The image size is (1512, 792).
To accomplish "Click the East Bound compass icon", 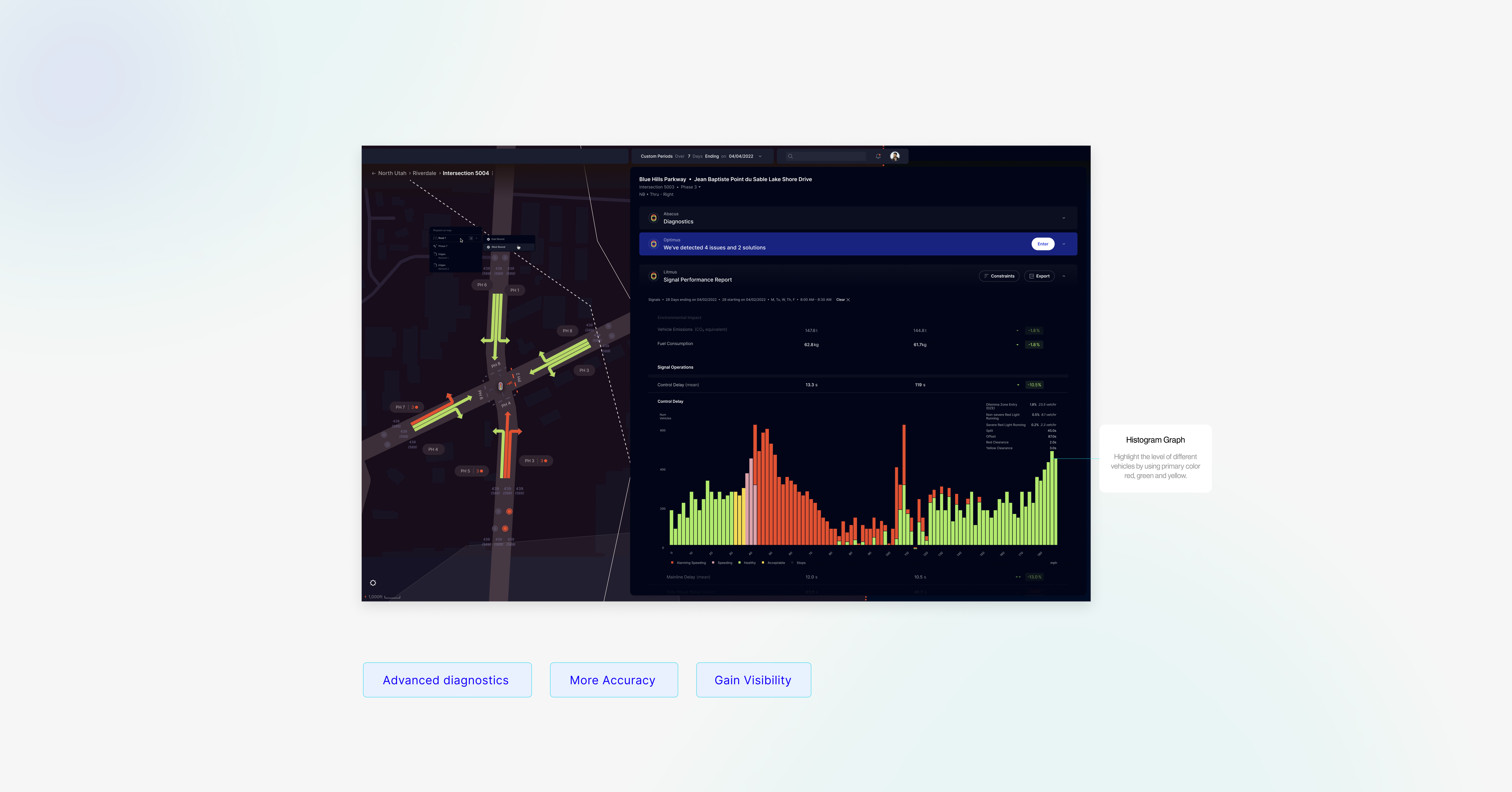I will [488, 239].
